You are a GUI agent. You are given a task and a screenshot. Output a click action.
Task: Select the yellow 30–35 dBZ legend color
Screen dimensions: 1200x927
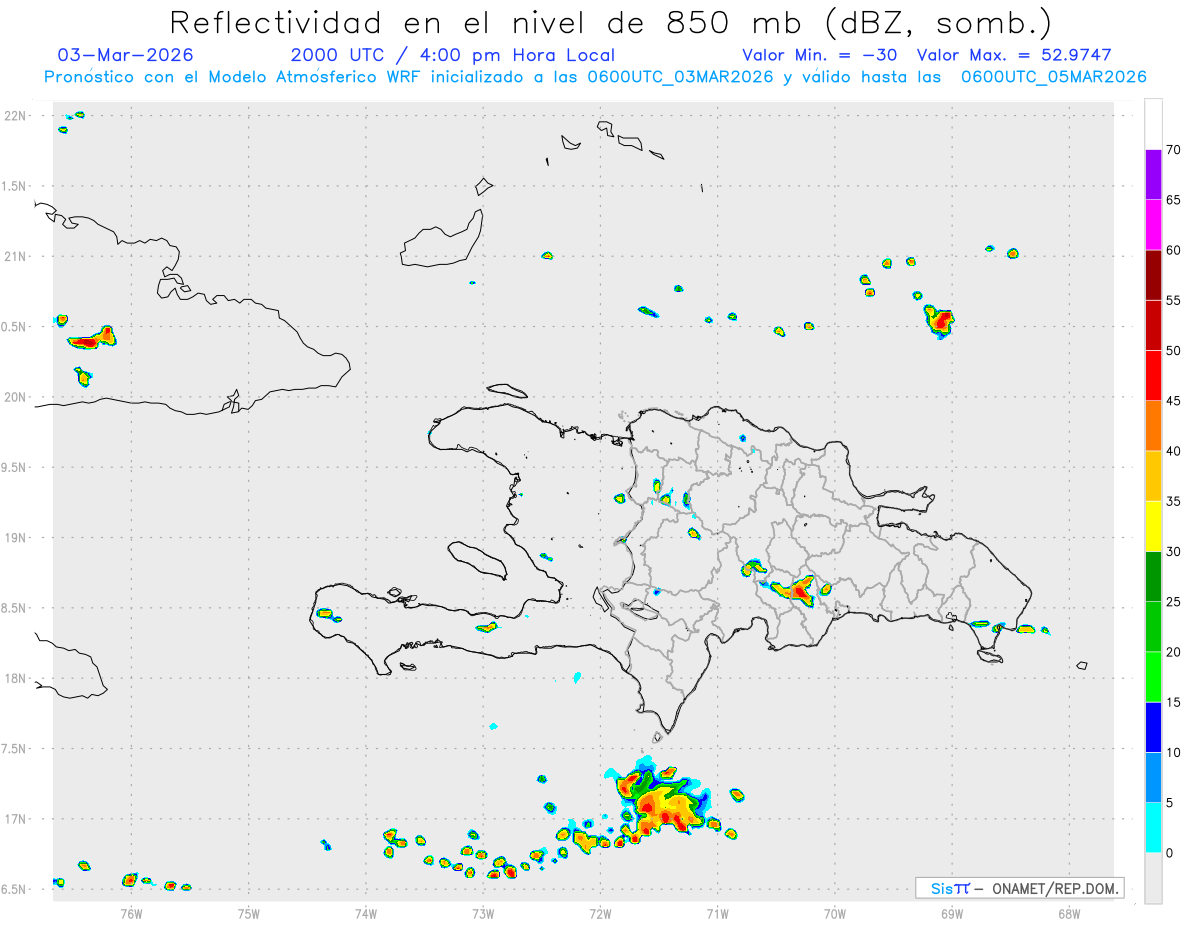click(x=1153, y=526)
